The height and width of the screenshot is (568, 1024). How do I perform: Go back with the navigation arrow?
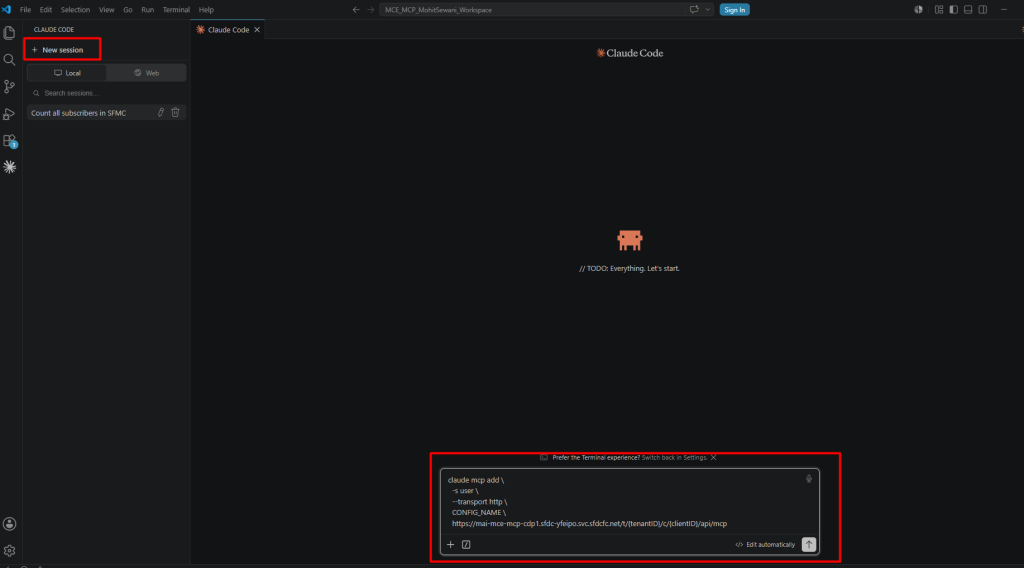pos(356,10)
